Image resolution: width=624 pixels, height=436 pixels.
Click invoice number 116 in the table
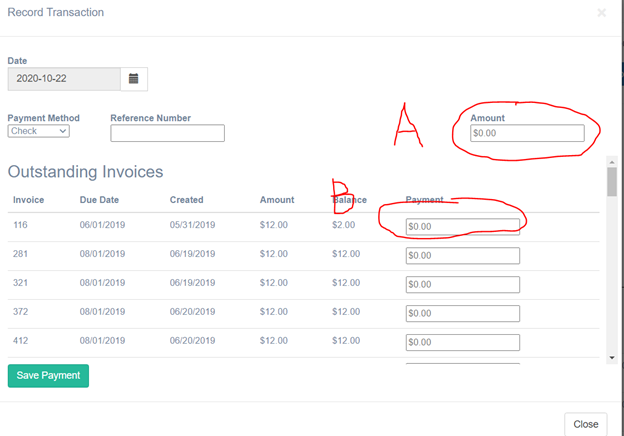[x=21, y=225]
